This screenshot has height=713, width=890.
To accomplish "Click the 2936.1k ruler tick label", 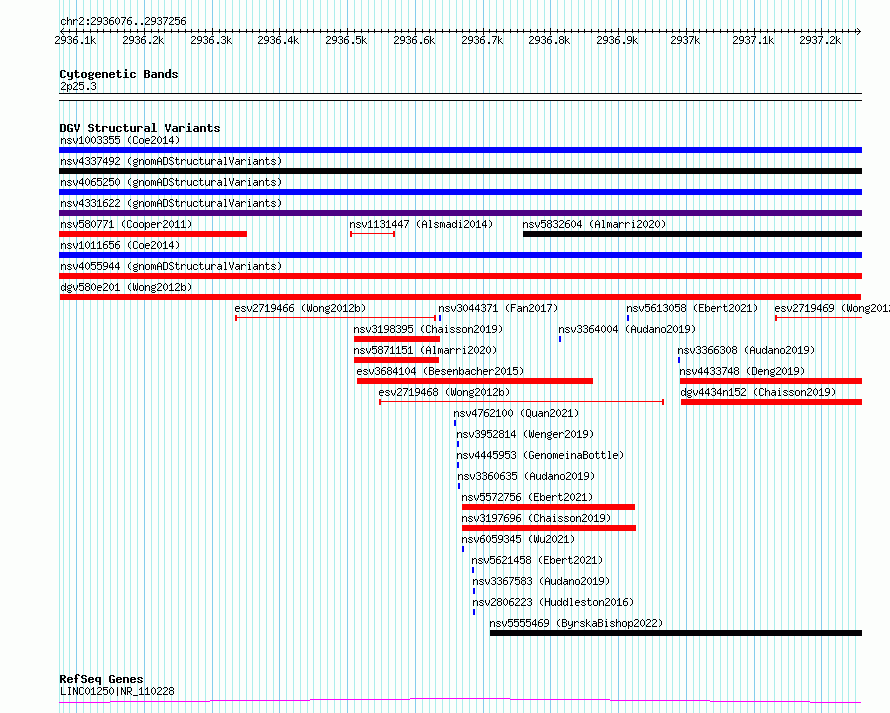I will click(75, 40).
